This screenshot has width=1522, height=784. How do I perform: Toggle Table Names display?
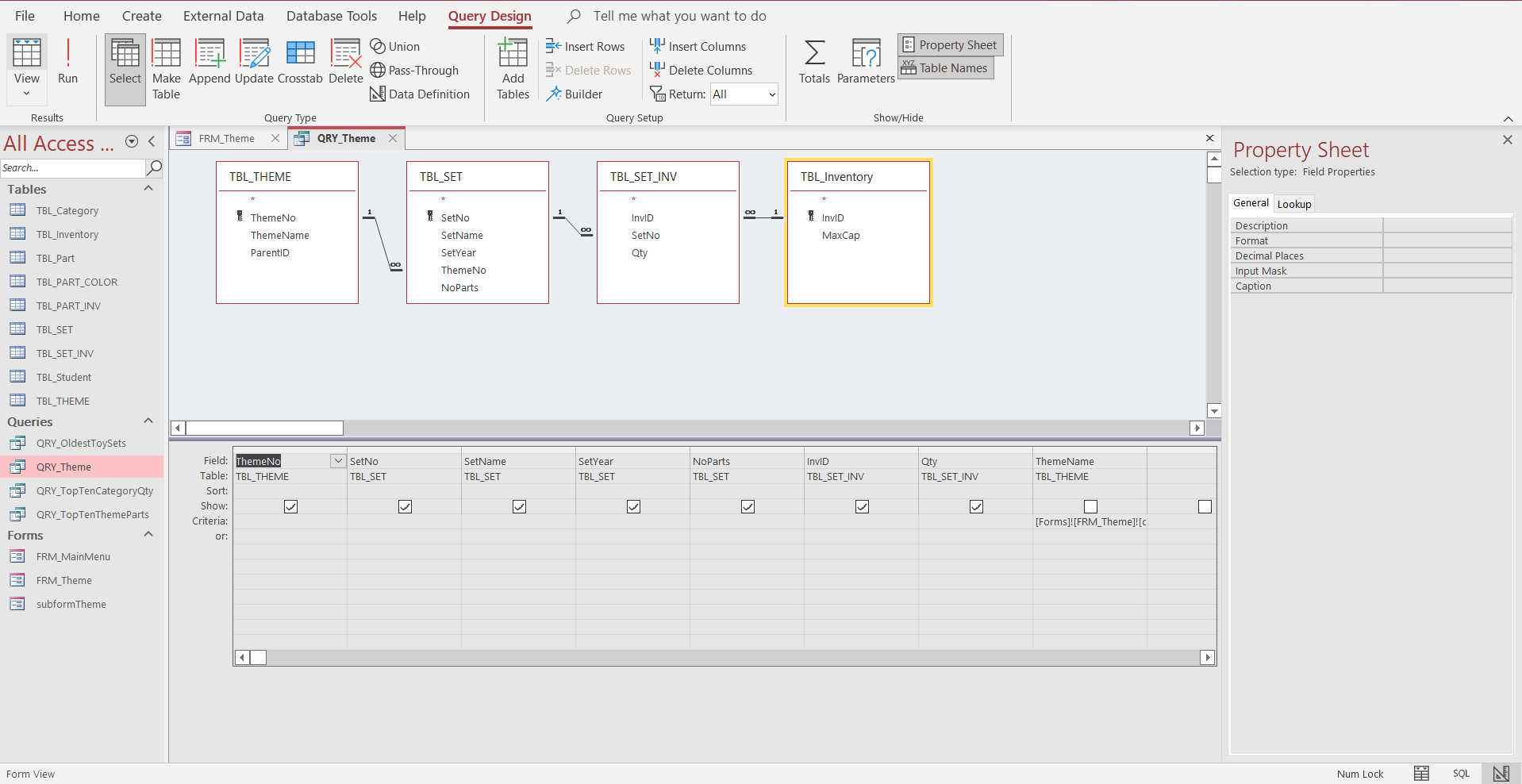tap(944, 67)
